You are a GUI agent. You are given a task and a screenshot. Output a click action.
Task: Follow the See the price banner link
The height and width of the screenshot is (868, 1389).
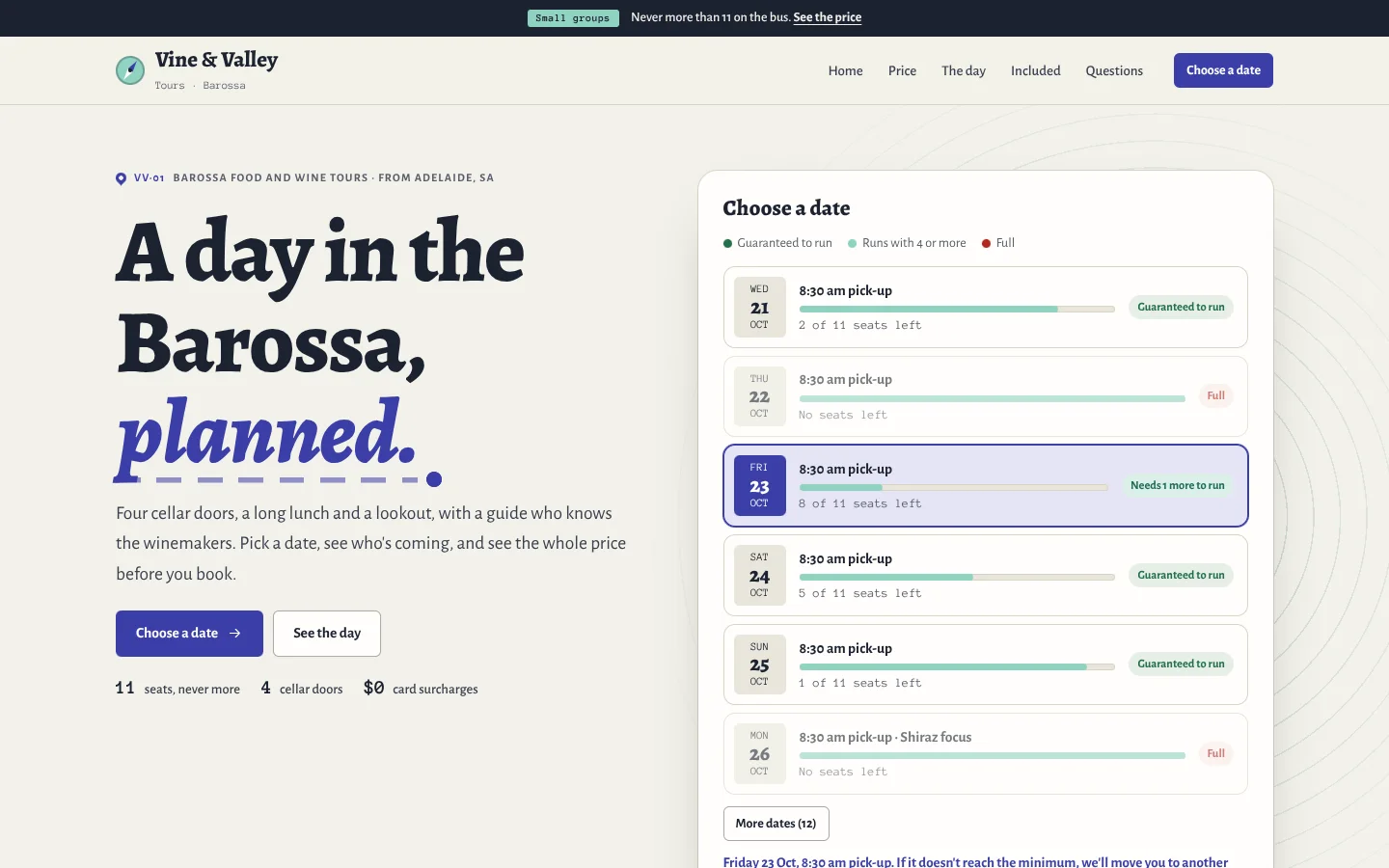click(x=828, y=17)
